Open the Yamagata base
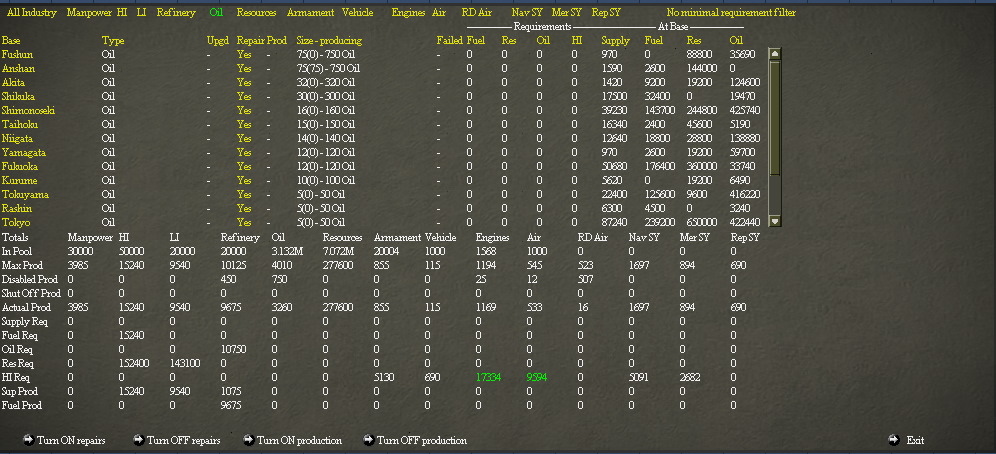 [24, 152]
